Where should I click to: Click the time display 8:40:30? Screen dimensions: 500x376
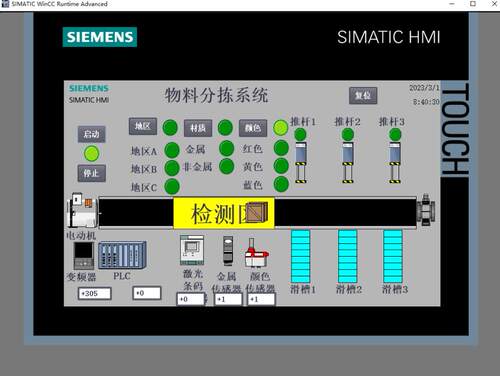tap(426, 102)
